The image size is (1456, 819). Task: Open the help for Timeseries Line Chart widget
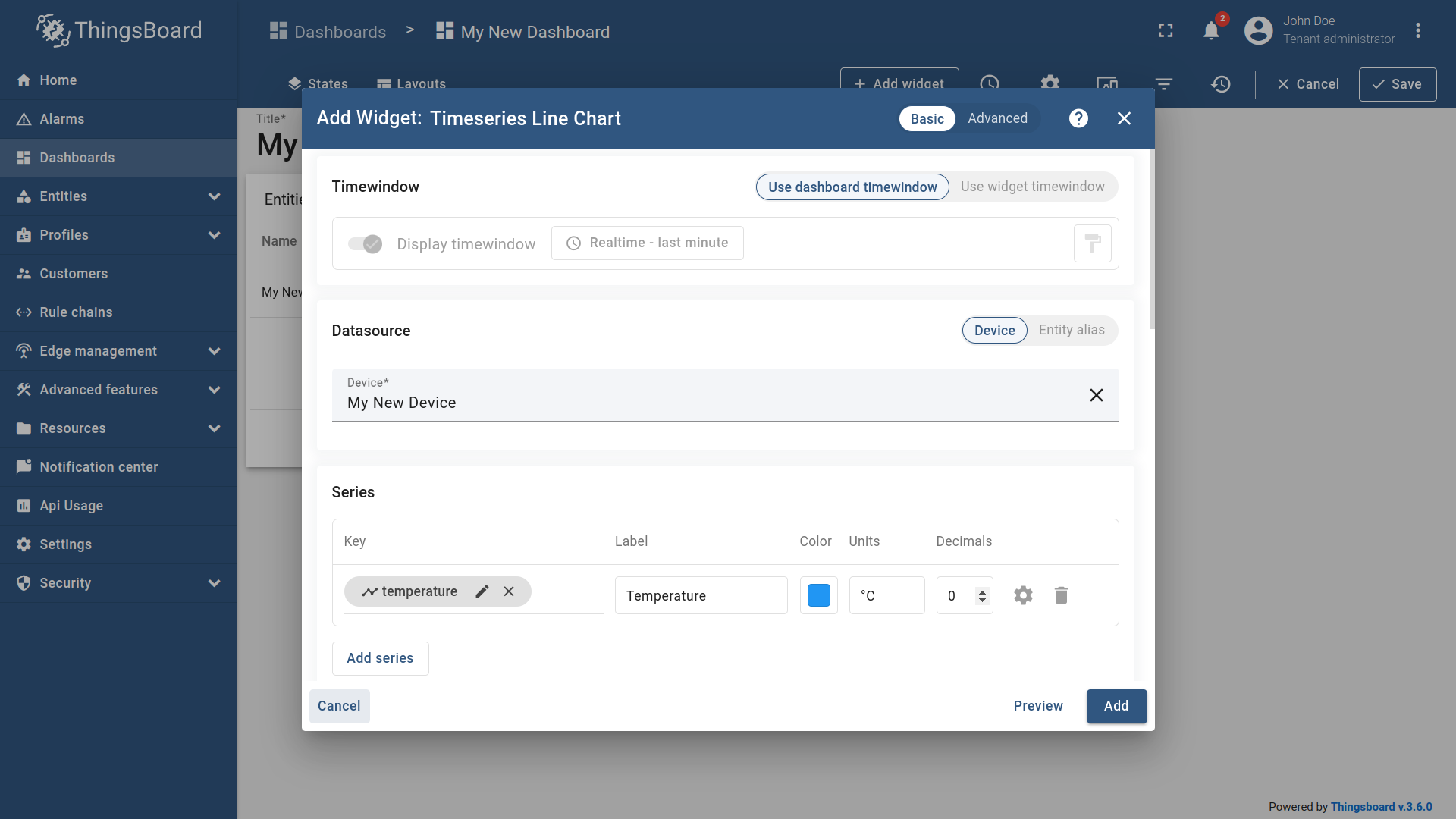tap(1078, 118)
